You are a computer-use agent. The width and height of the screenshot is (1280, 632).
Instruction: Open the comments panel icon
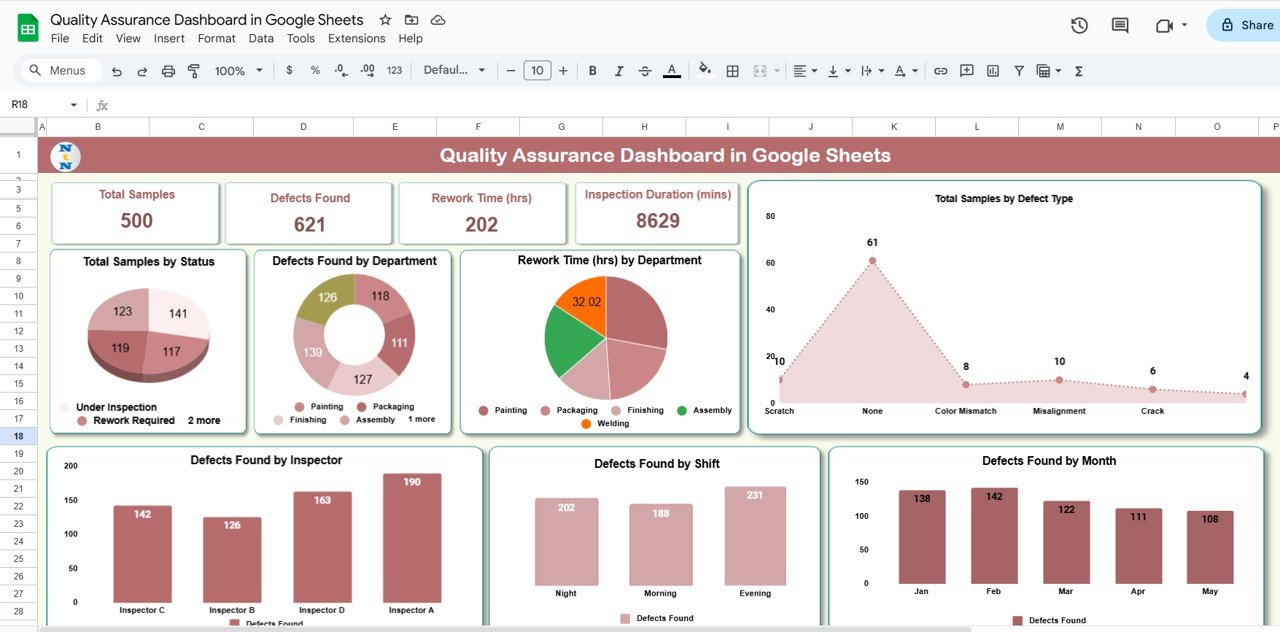click(1120, 26)
